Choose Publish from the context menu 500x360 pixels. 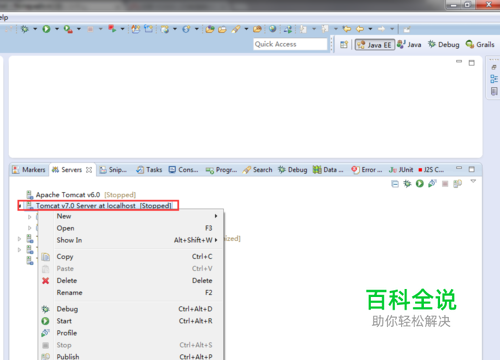(131, 356)
